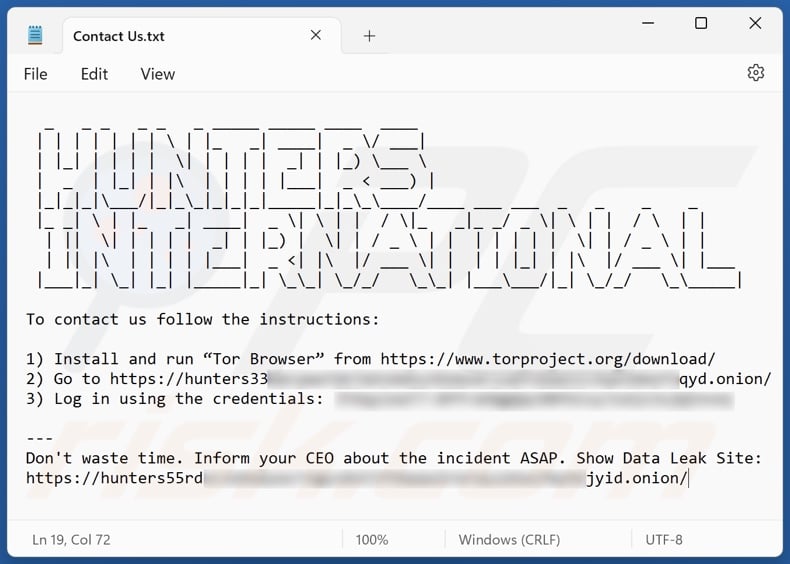
Task: Click the HUNTERS ASCII art banner text
Action: (234, 168)
